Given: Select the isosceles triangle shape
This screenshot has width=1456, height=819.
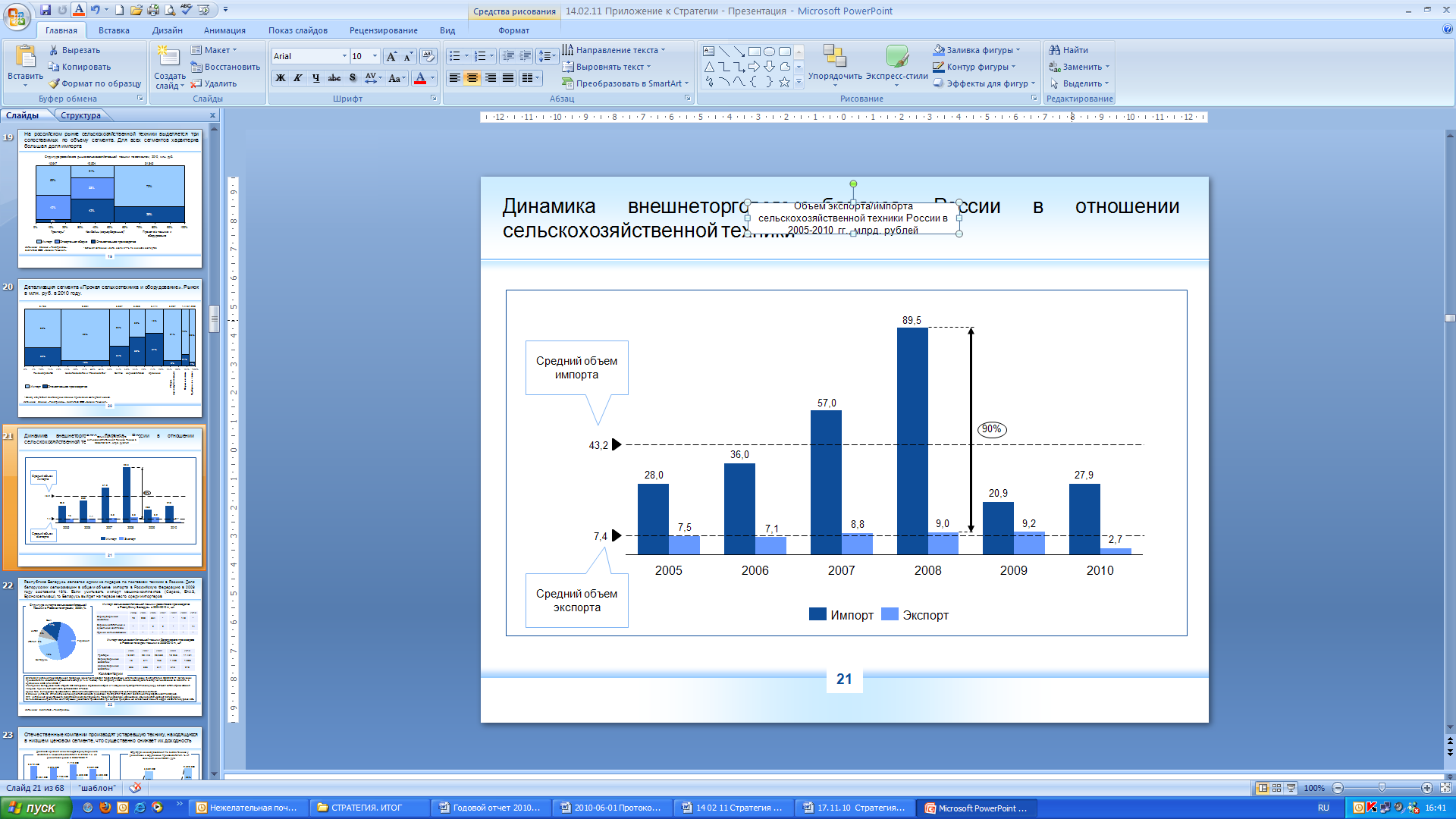Looking at the screenshot, I should pyautogui.click(x=708, y=67).
